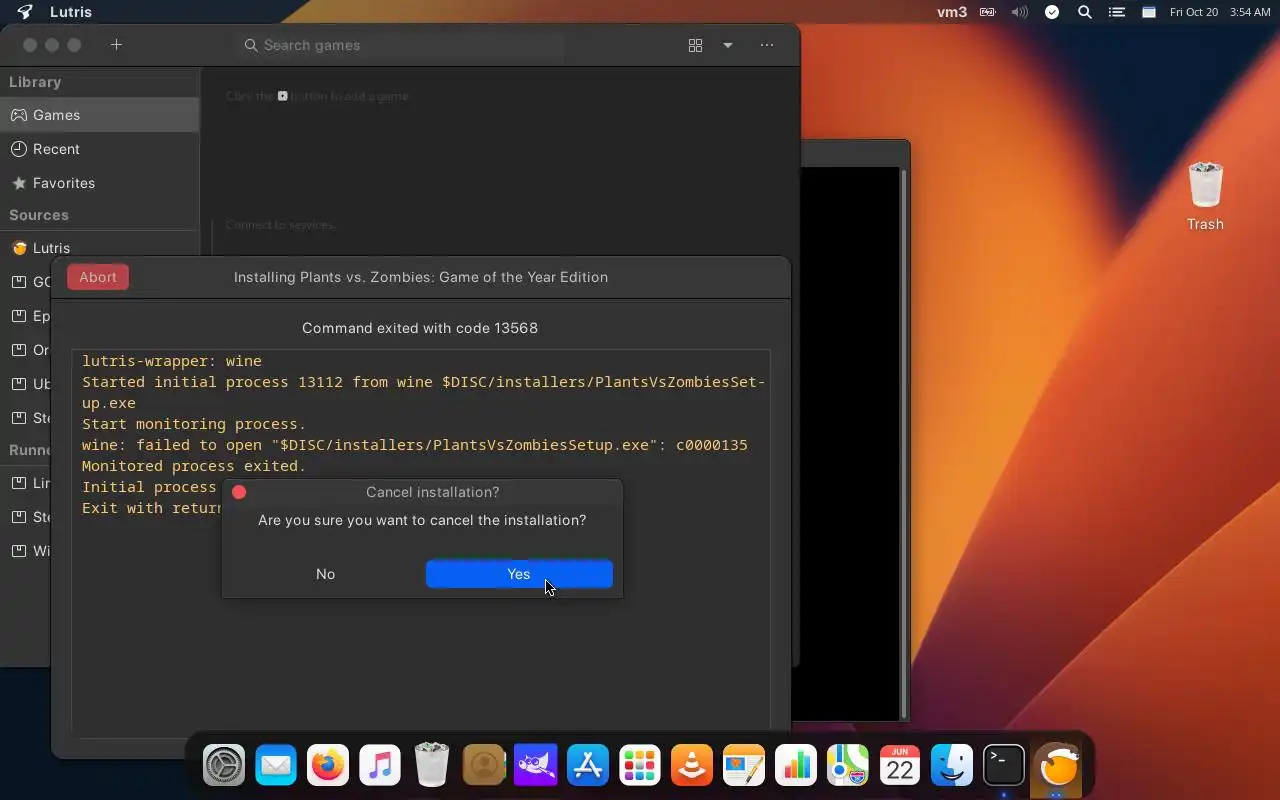The width and height of the screenshot is (1280, 800).
Task: Click the scrollbar of the black terminal window
Action: pyautogui.click(x=904, y=443)
